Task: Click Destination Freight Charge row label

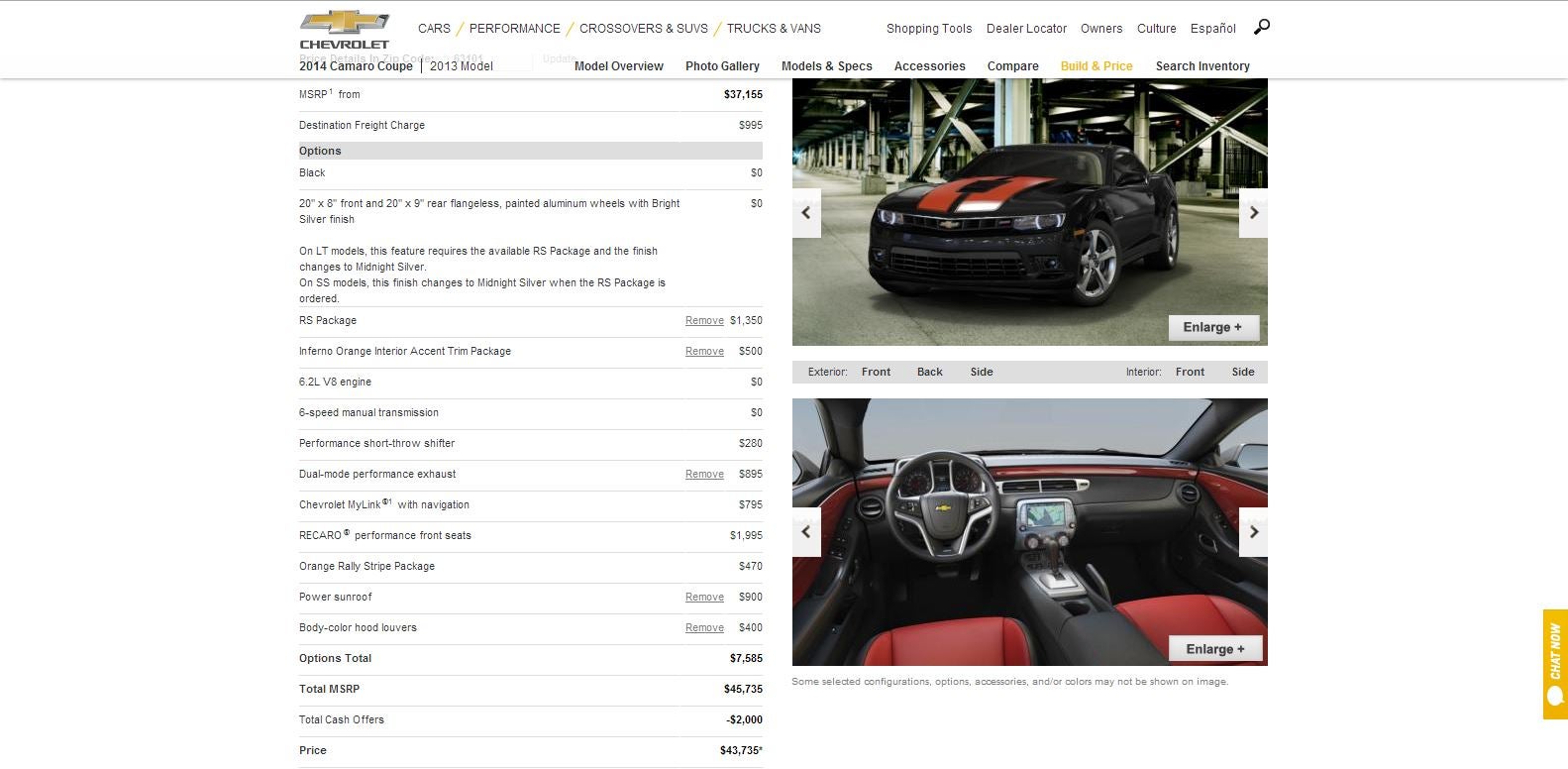Action: point(362,126)
